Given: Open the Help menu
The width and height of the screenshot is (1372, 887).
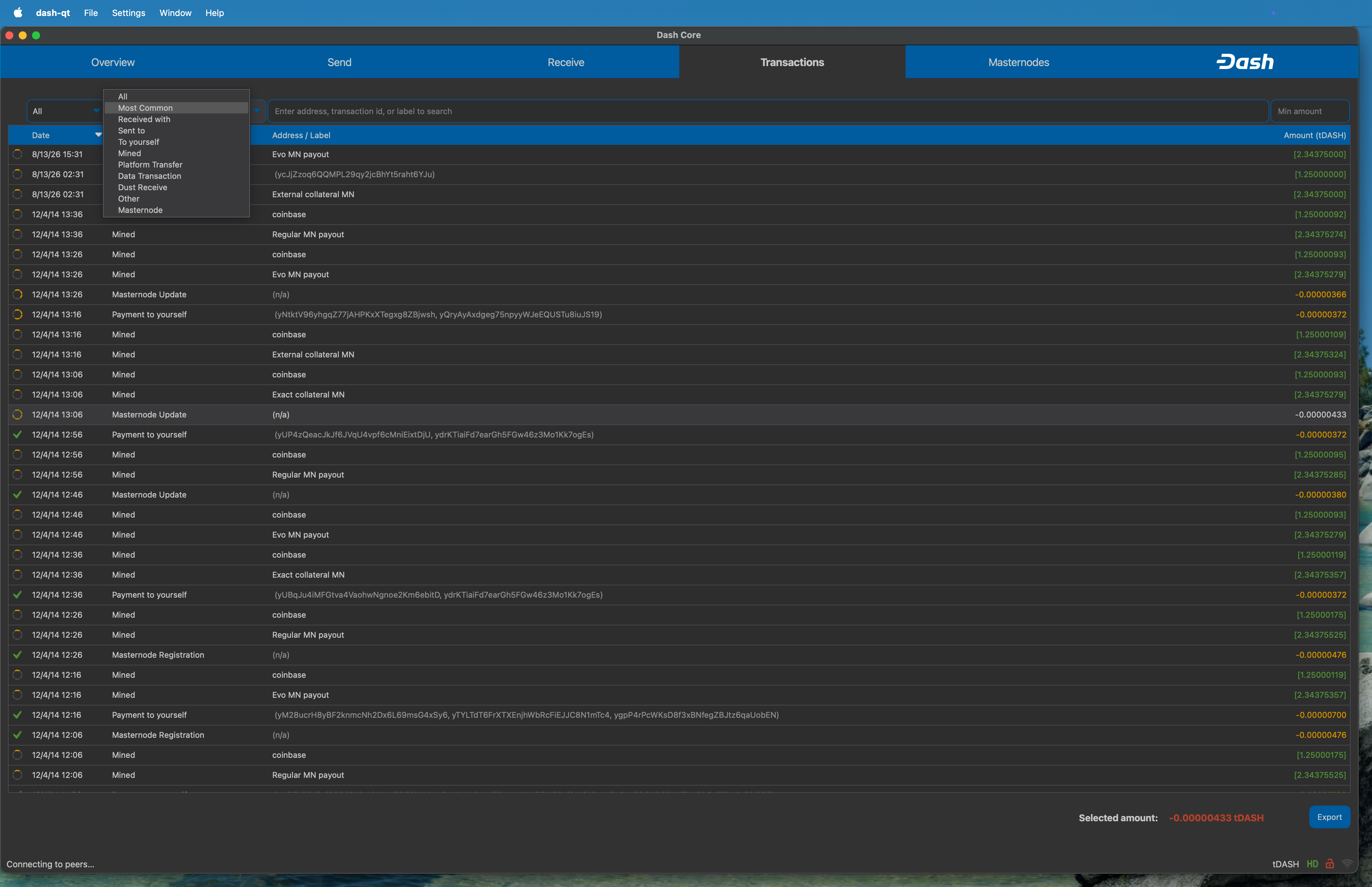Looking at the screenshot, I should pyautogui.click(x=215, y=13).
